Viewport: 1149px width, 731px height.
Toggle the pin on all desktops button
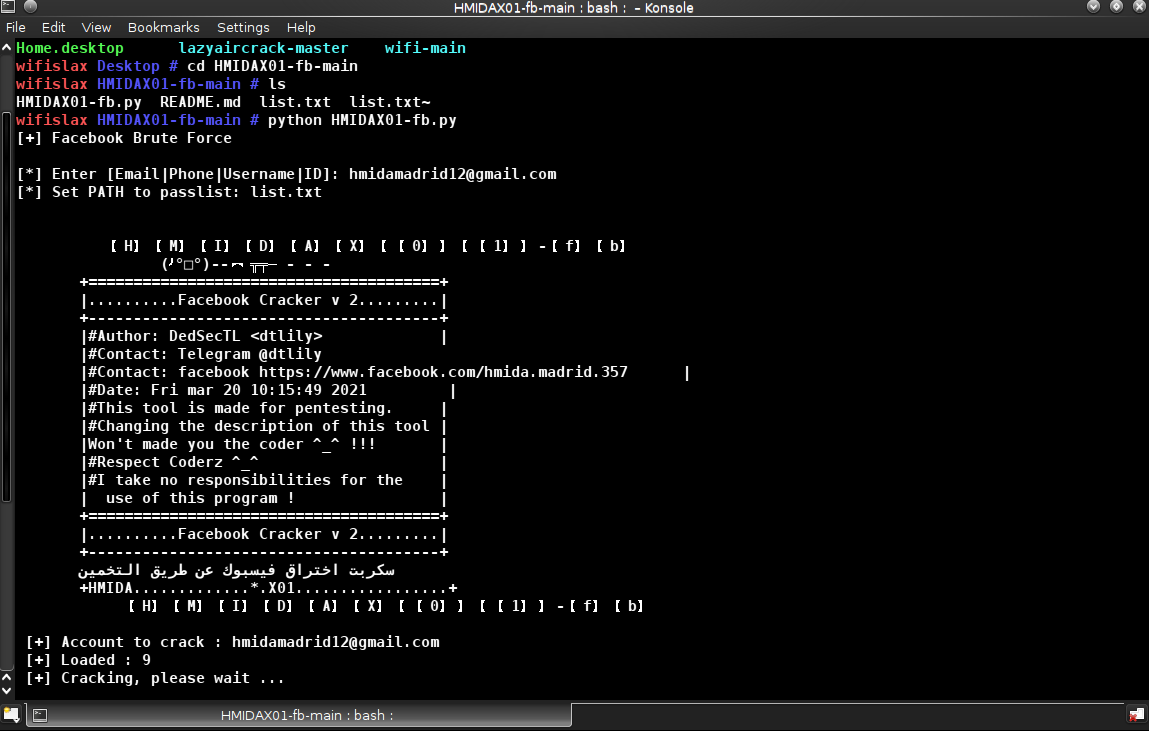tap(29, 8)
